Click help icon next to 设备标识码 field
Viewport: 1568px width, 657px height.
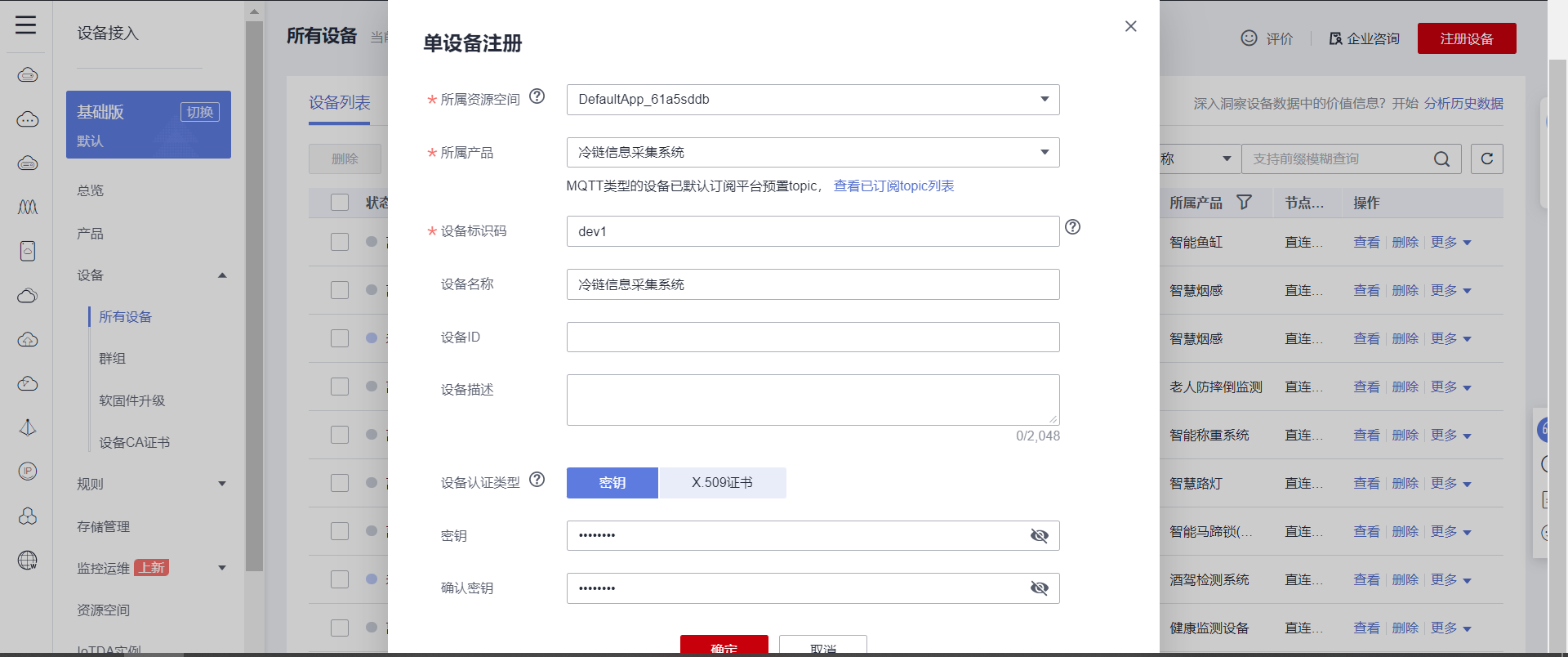(x=1073, y=227)
